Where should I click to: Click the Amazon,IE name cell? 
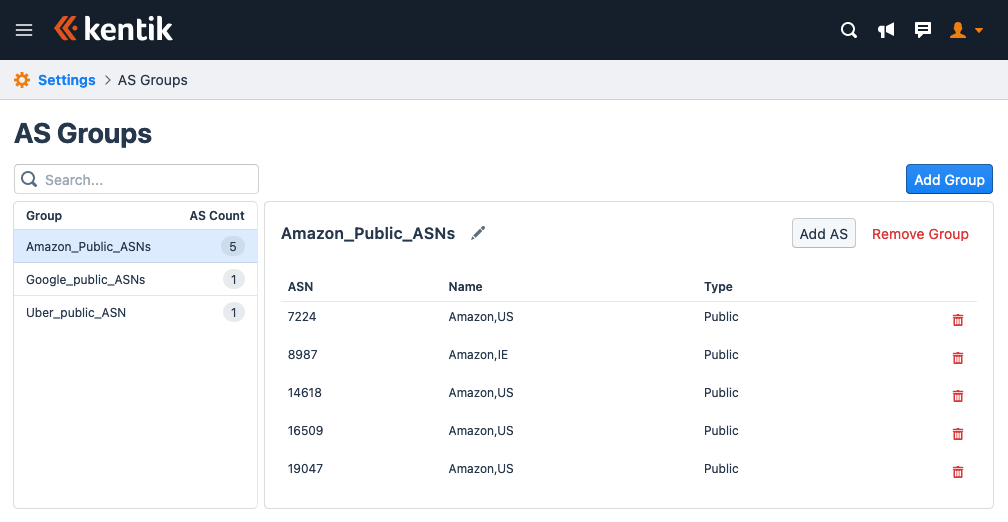(x=478, y=354)
